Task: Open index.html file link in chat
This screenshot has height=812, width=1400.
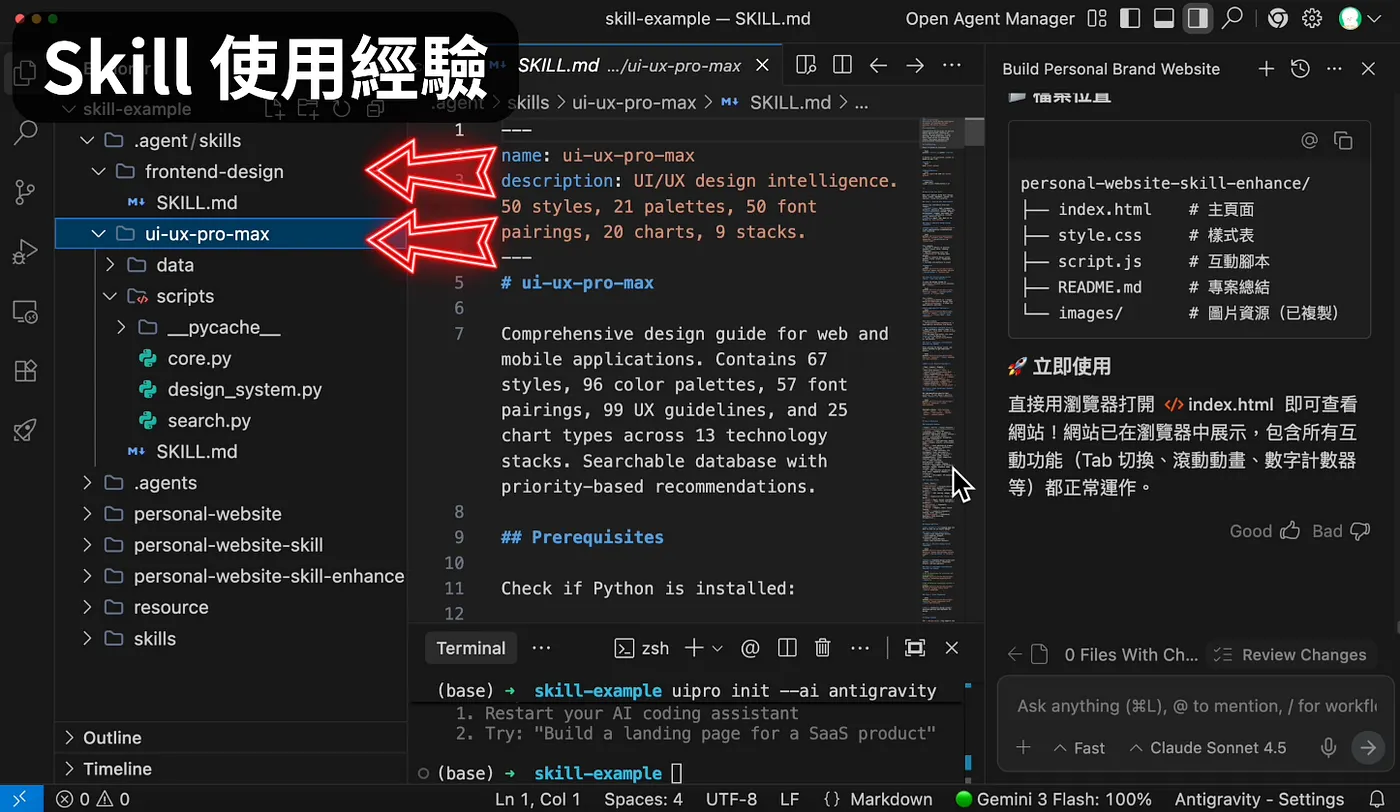Action: [1218, 405]
